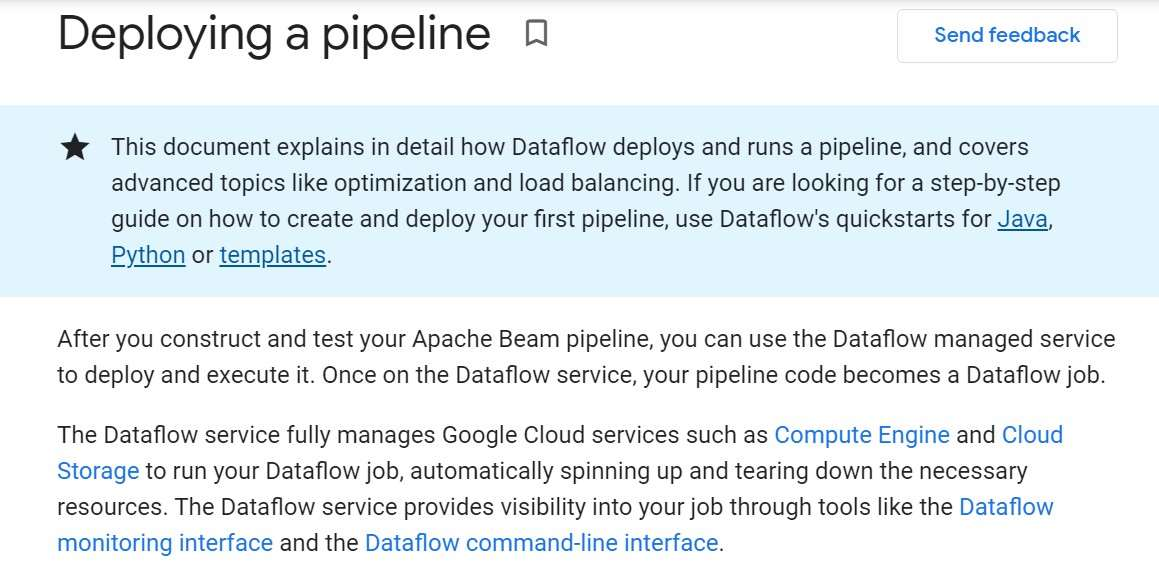Click the 'Deploying a pipeline' page heading
This screenshot has width=1159, height=568.
(x=274, y=34)
